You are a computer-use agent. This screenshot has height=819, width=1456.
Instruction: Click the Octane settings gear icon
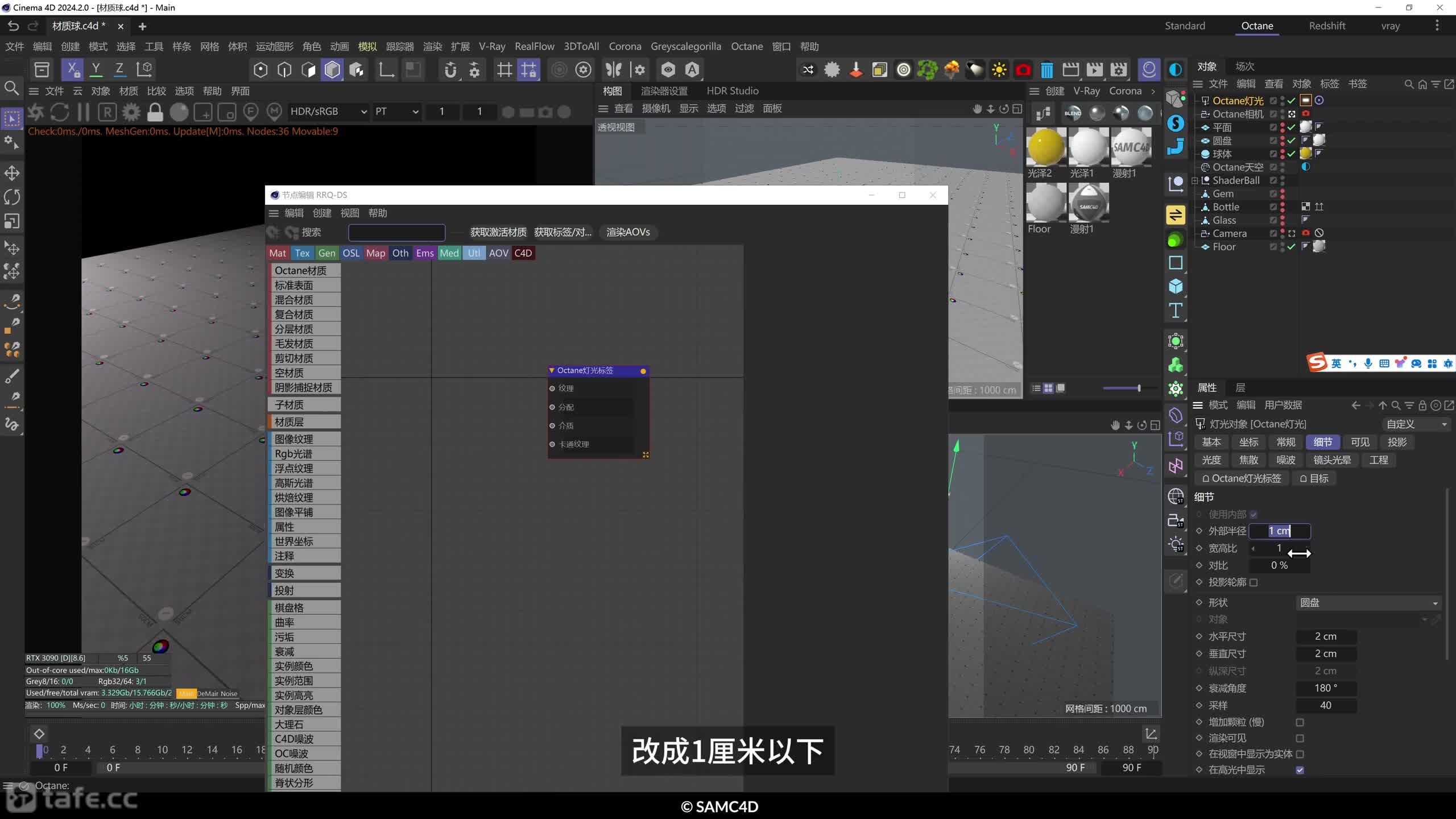(131, 112)
